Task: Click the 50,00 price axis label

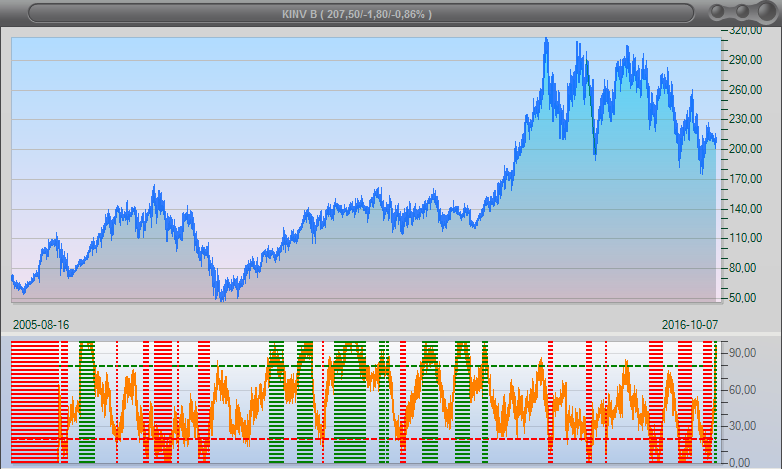Action: [743, 298]
